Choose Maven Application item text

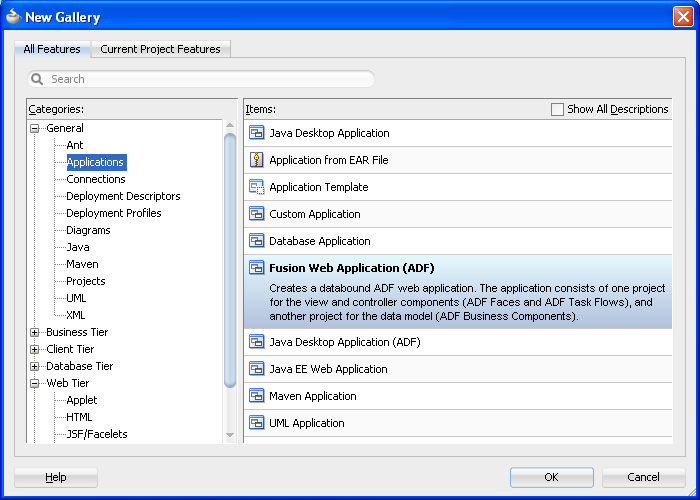coord(312,396)
